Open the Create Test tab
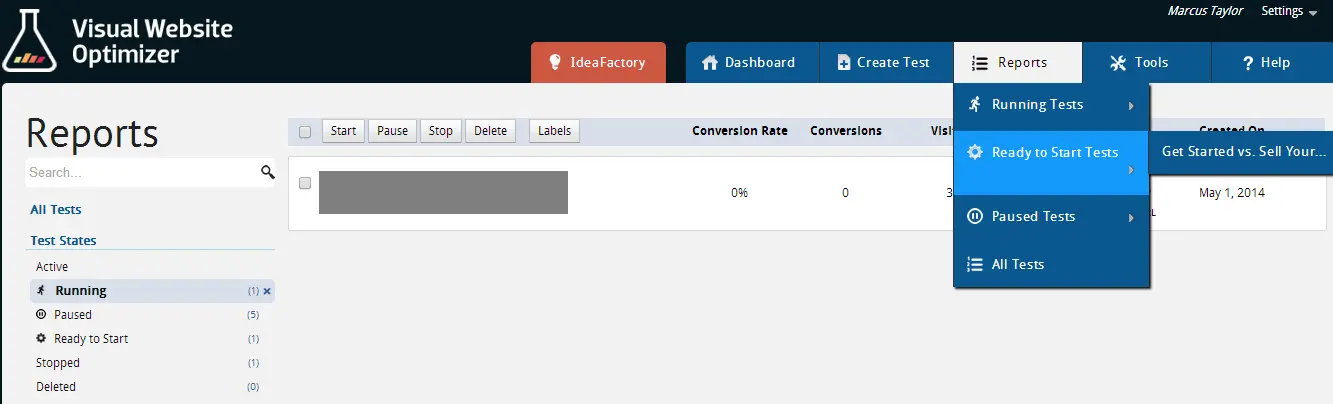The image size is (1333, 404). click(x=886, y=62)
